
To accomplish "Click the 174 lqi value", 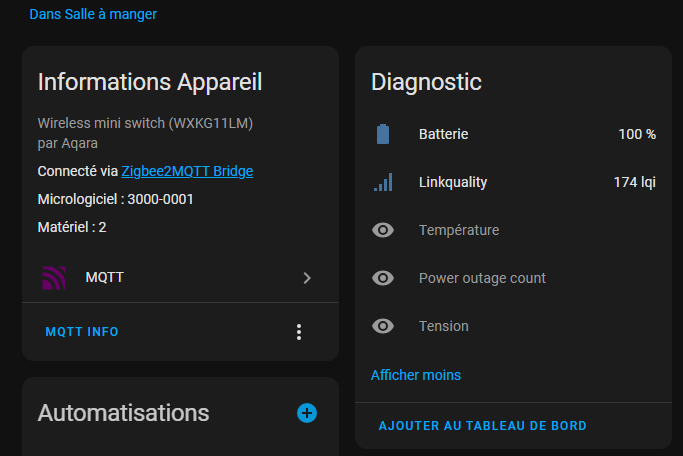I will click(x=635, y=182).
